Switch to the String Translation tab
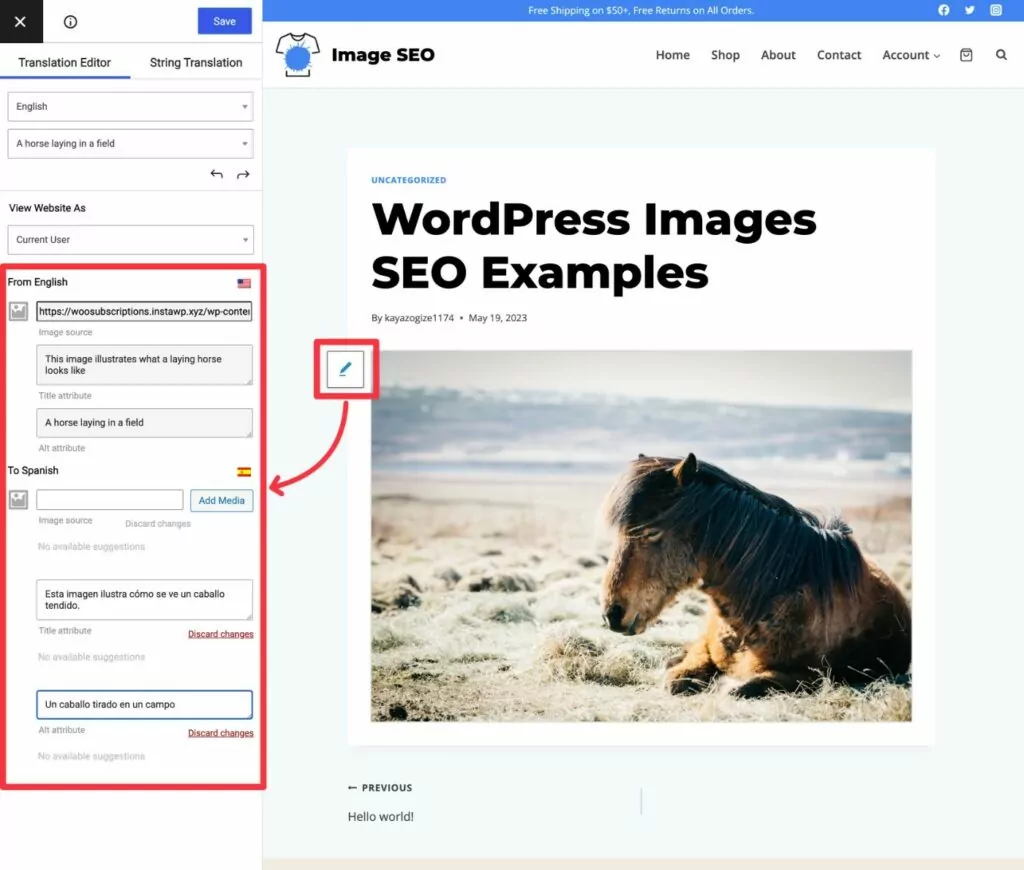 pyautogui.click(x=196, y=63)
